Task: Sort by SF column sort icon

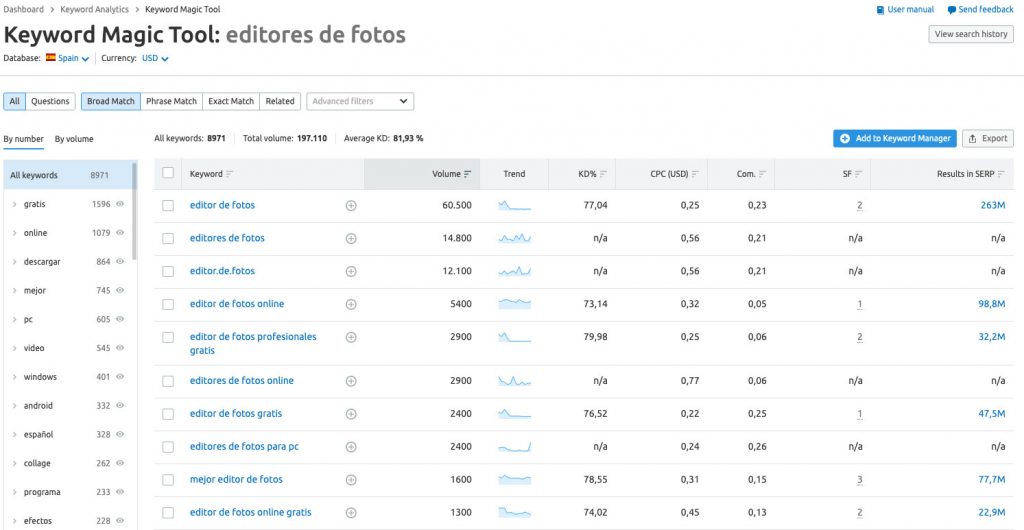Action: pos(858,174)
